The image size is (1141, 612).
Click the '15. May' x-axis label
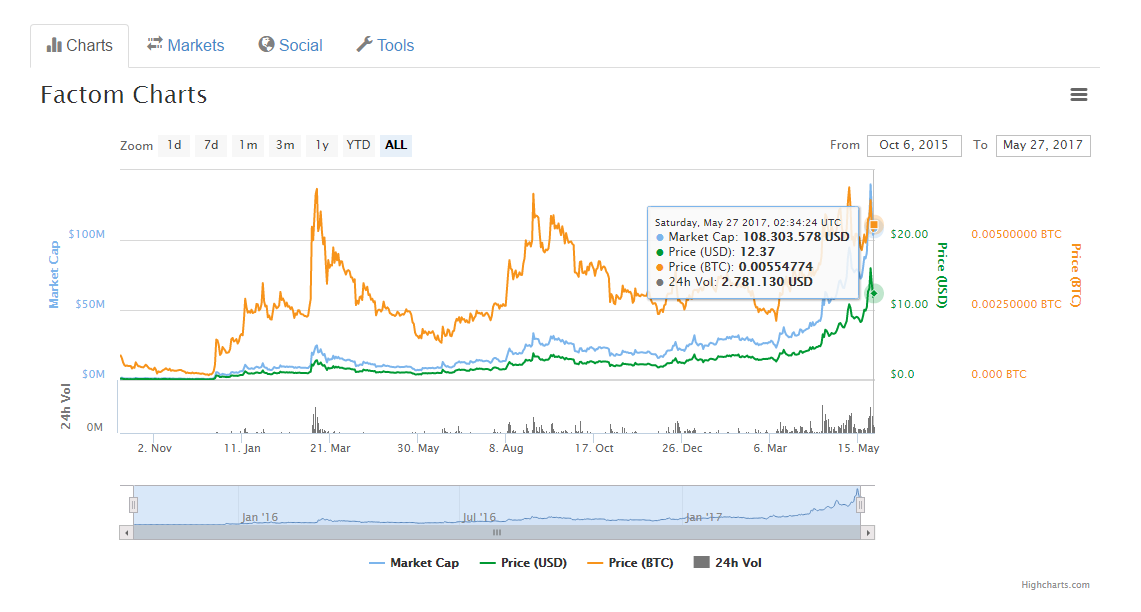click(859, 448)
